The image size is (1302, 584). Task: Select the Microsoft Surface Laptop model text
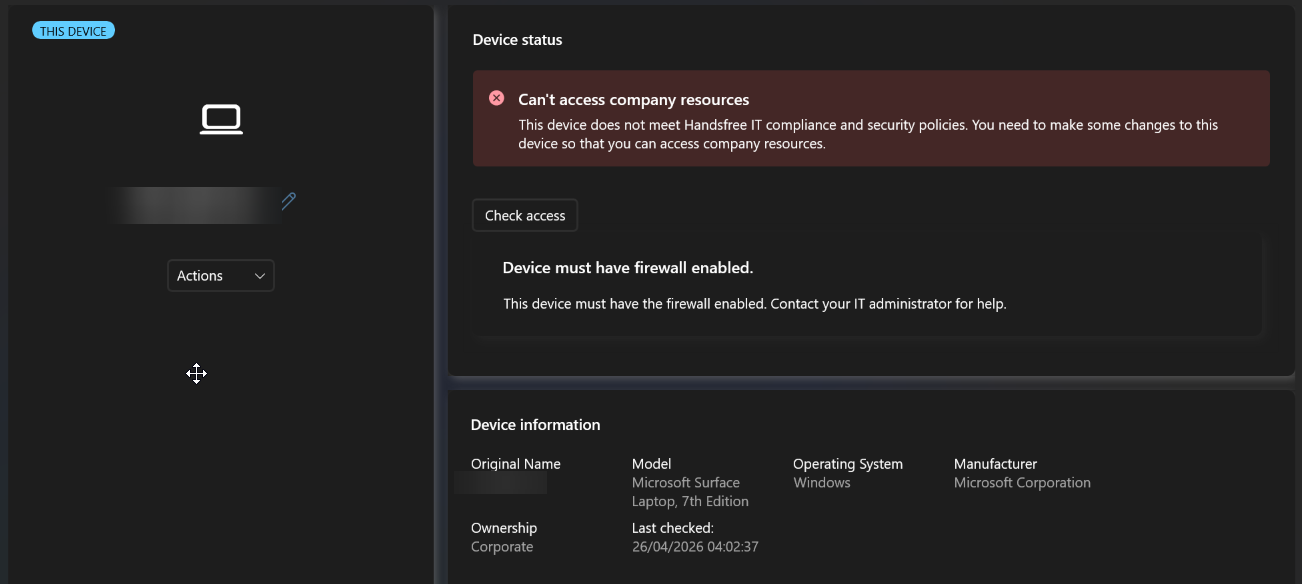click(x=690, y=492)
